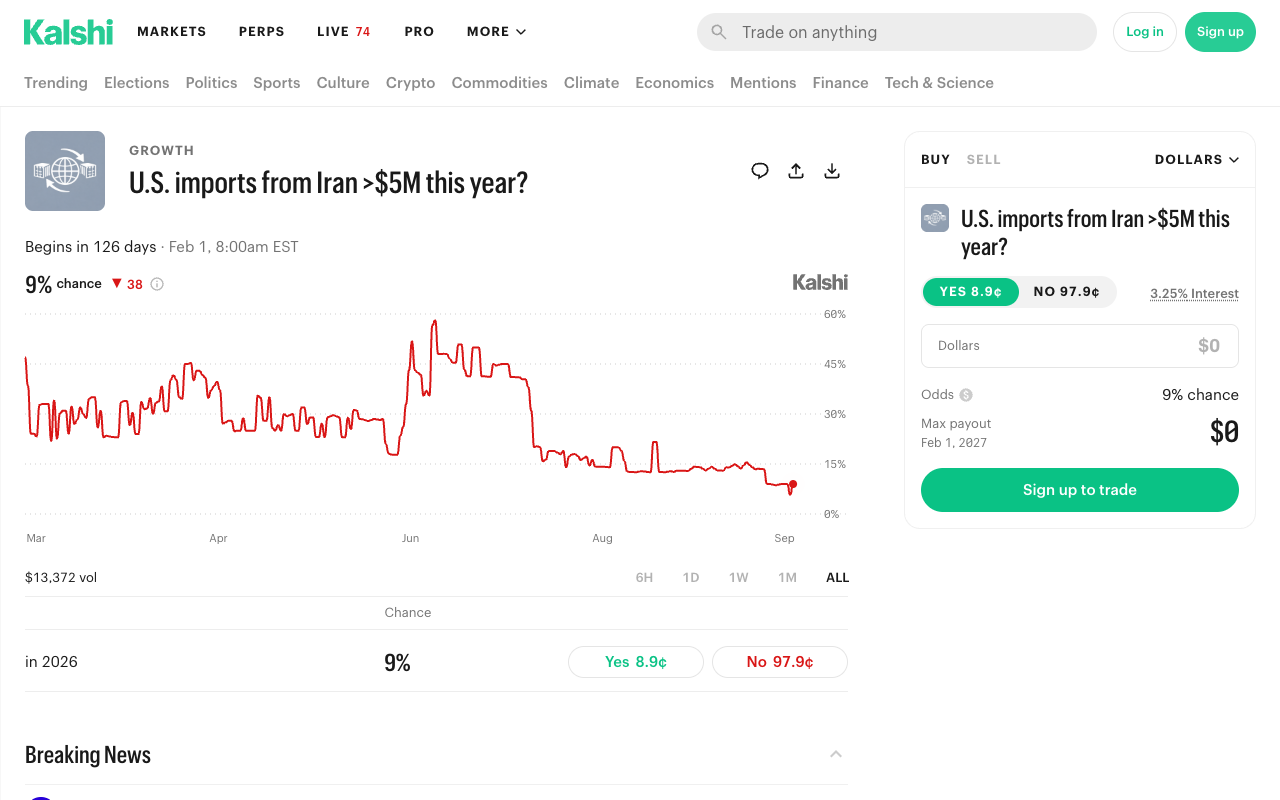Open the MARKETS menu item
The image size is (1280, 800).
[172, 32]
